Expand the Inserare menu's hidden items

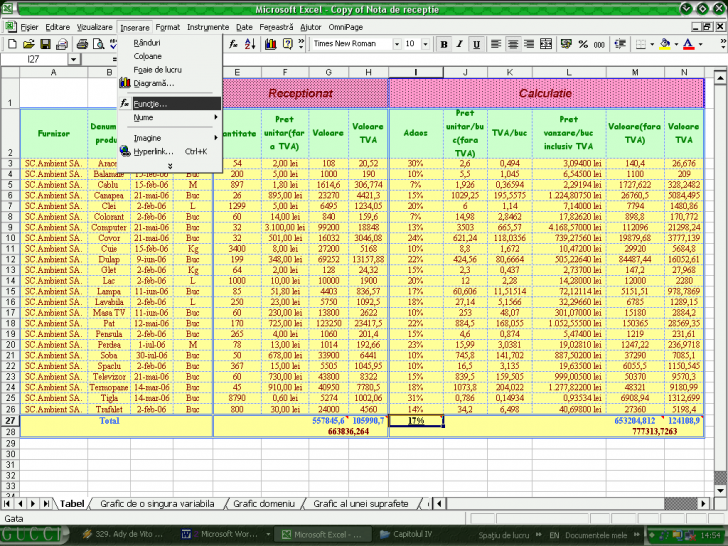(x=170, y=166)
